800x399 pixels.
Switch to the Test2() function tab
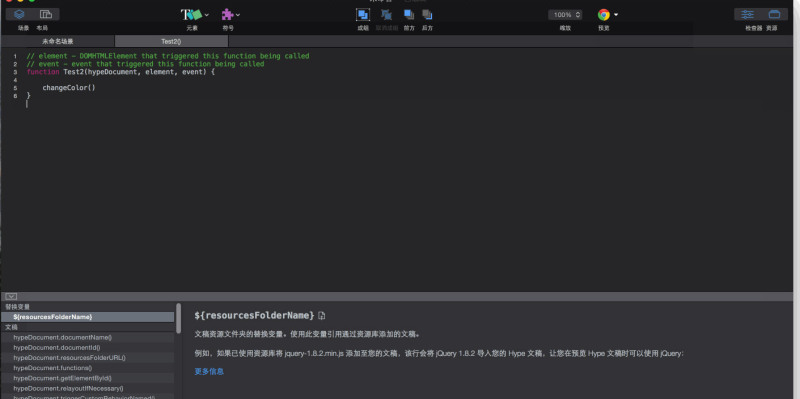click(x=171, y=41)
